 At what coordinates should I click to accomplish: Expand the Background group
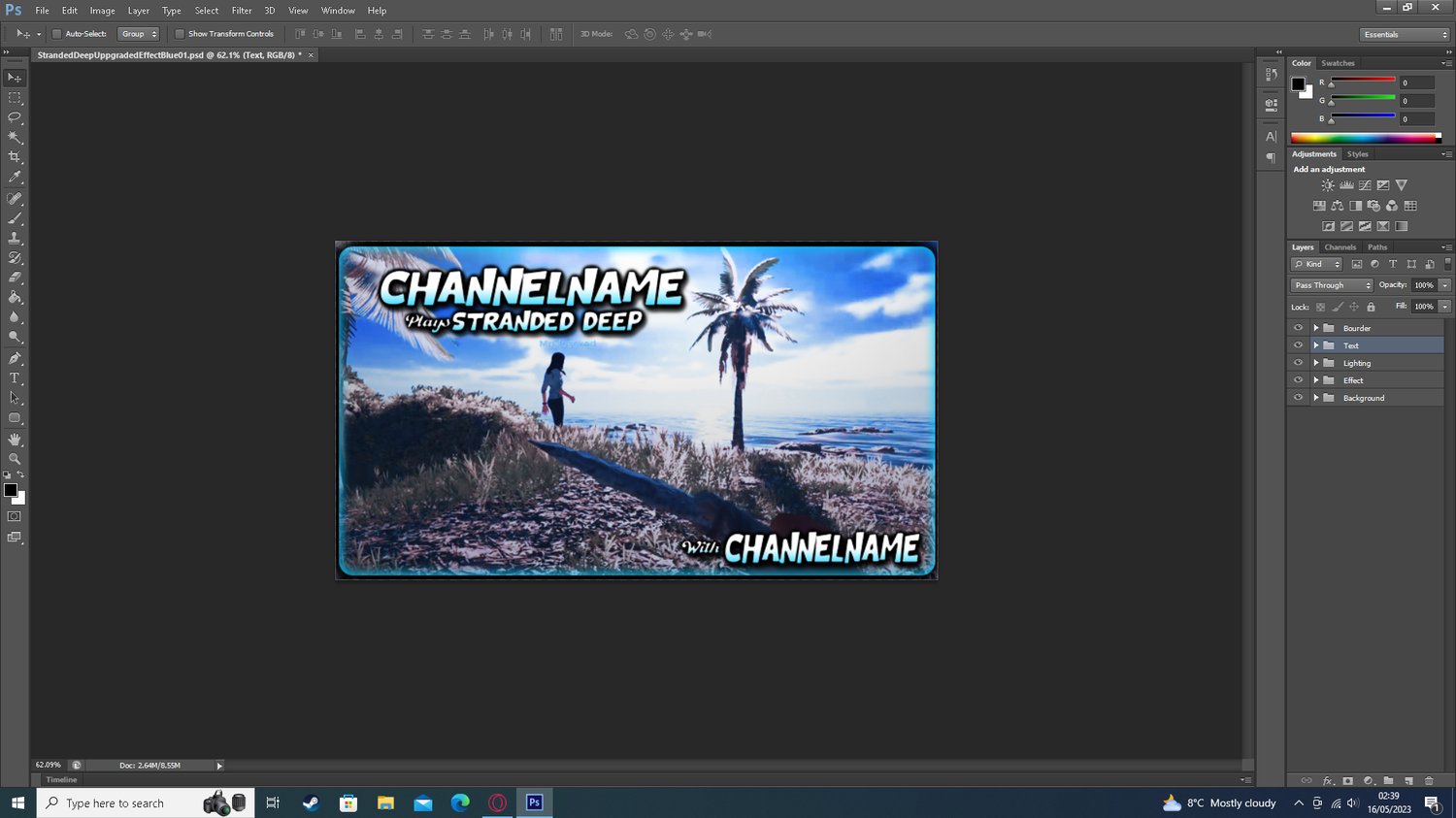(1316, 398)
